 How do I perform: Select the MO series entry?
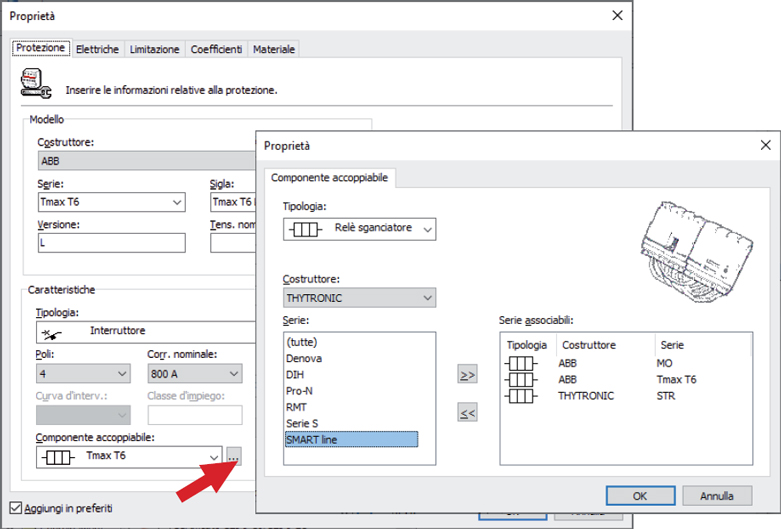point(664,364)
